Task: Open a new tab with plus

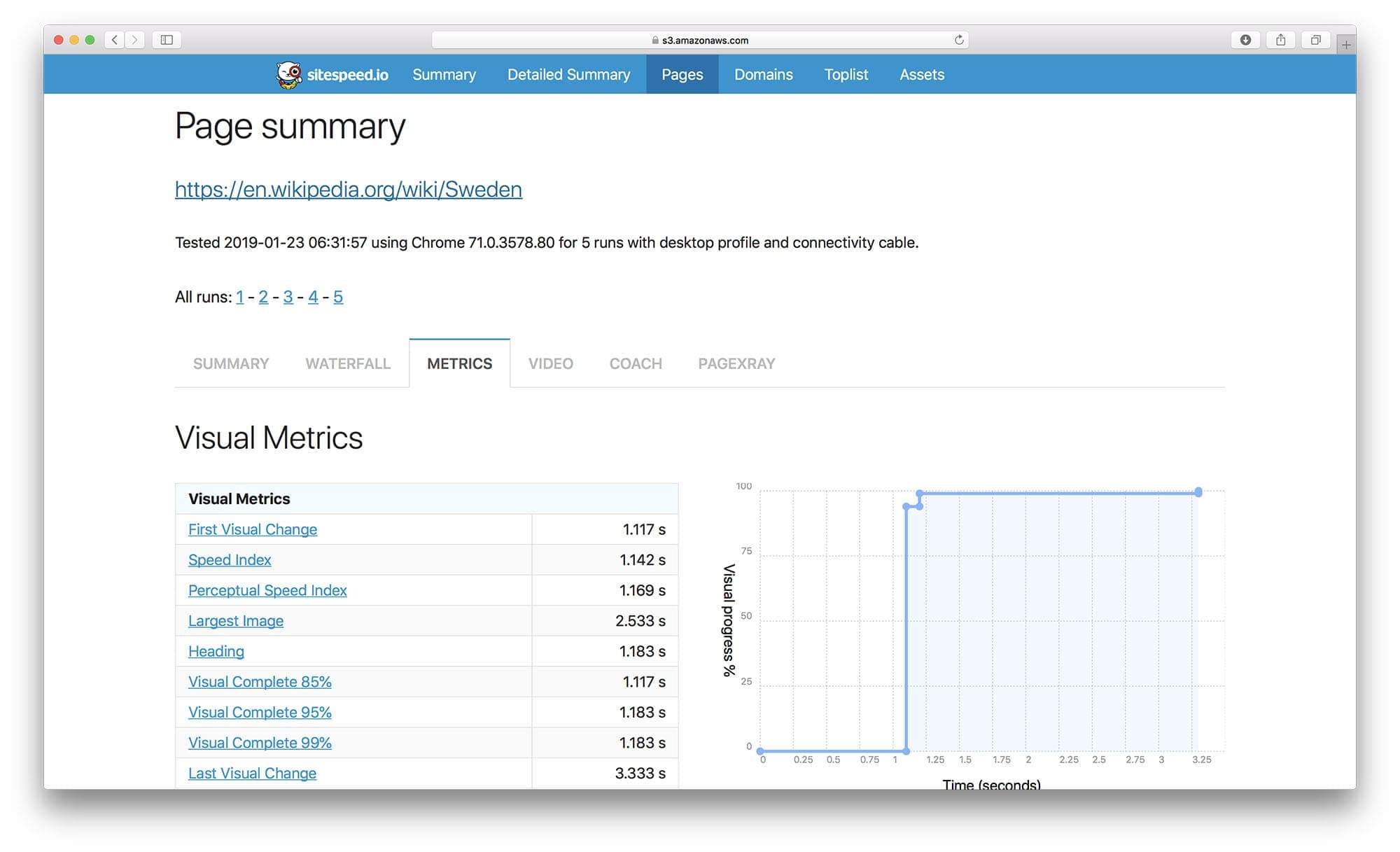Action: point(1345,45)
